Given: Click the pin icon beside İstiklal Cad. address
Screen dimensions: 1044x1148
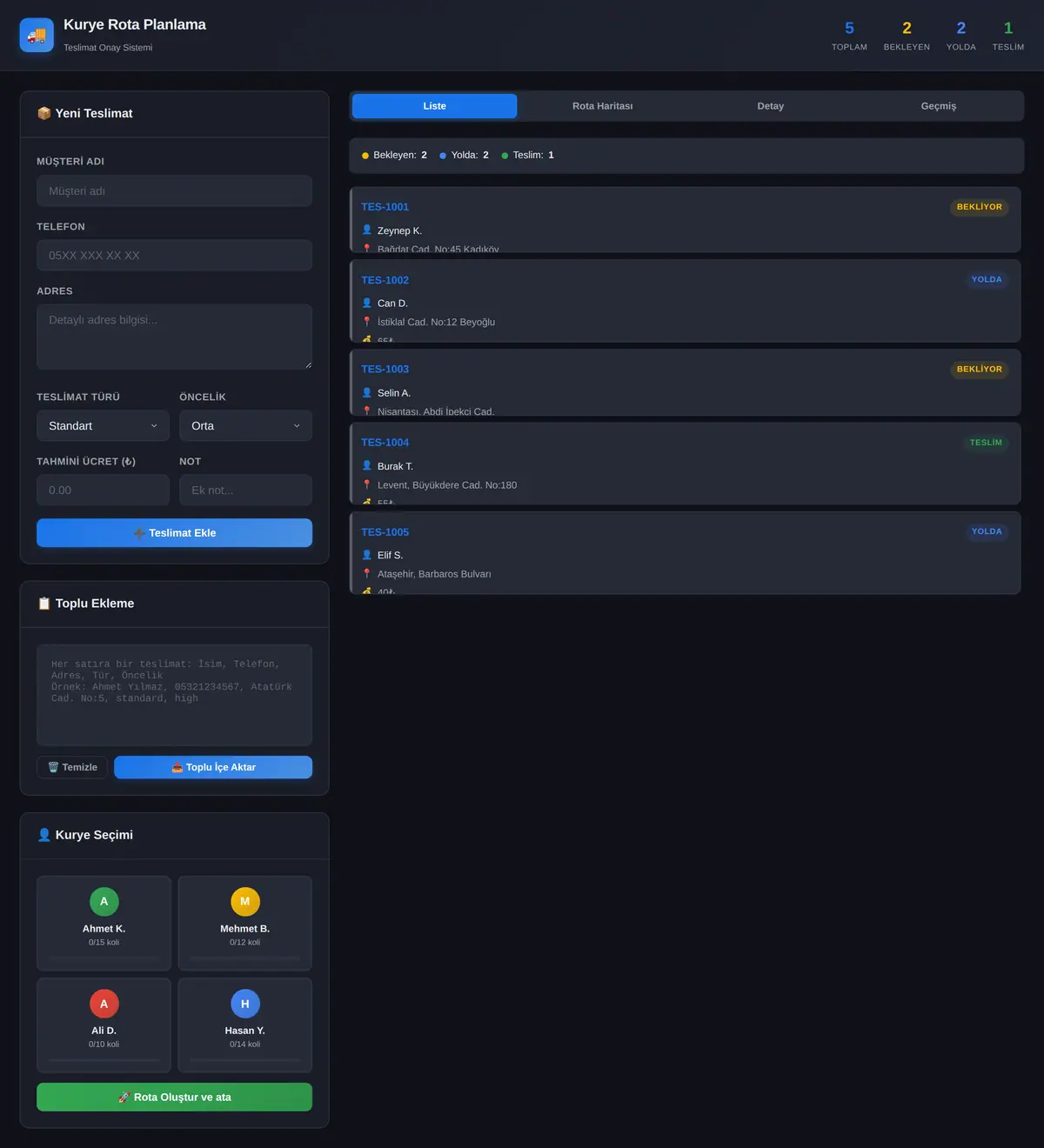Looking at the screenshot, I should (367, 322).
